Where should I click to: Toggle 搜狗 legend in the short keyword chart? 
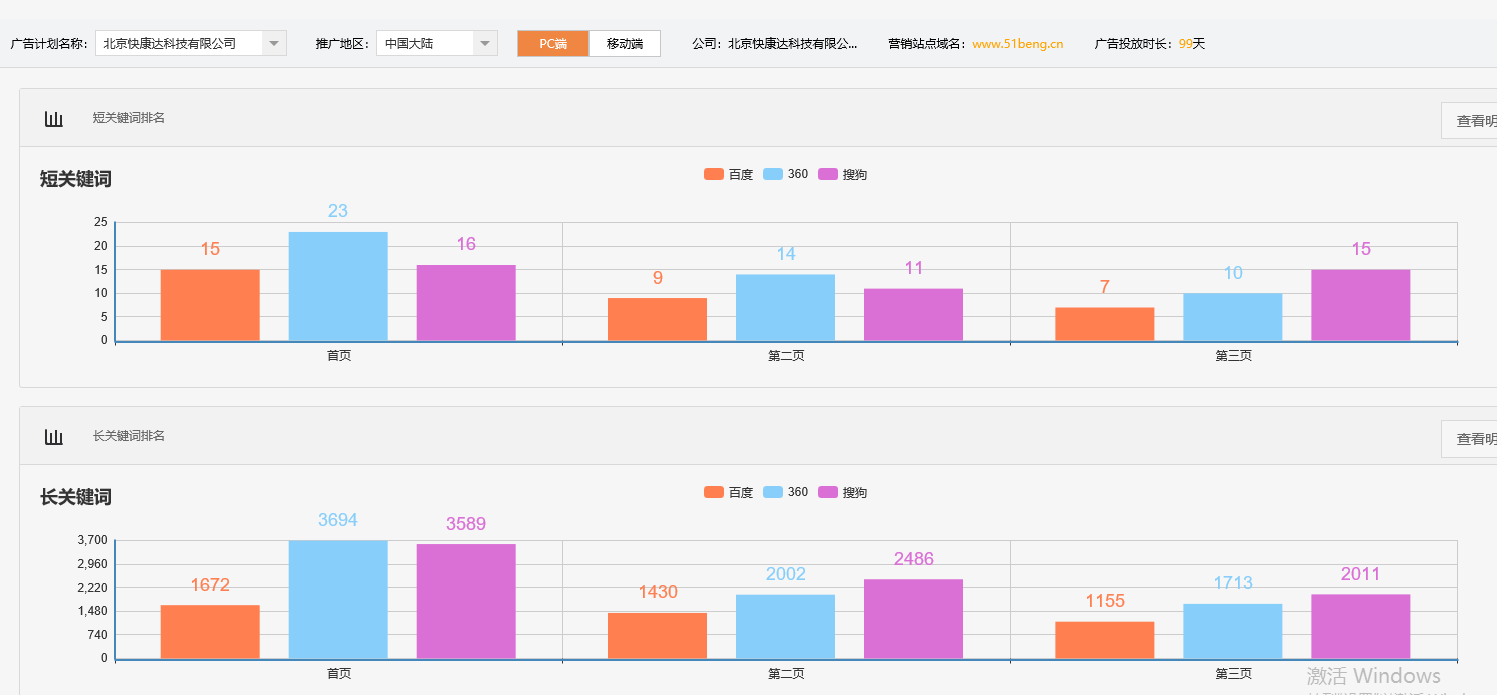[x=843, y=173]
